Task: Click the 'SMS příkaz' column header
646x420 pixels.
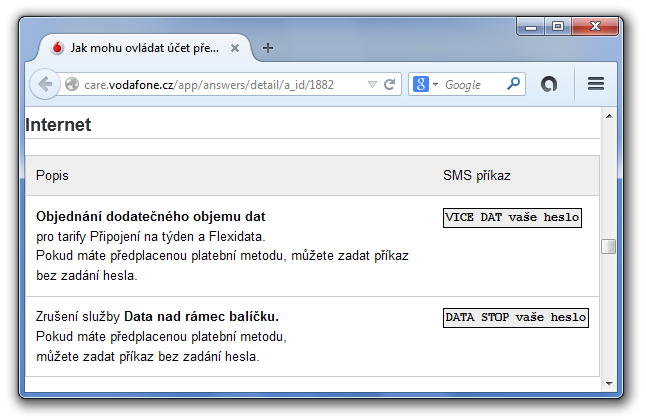Action: coord(477,176)
